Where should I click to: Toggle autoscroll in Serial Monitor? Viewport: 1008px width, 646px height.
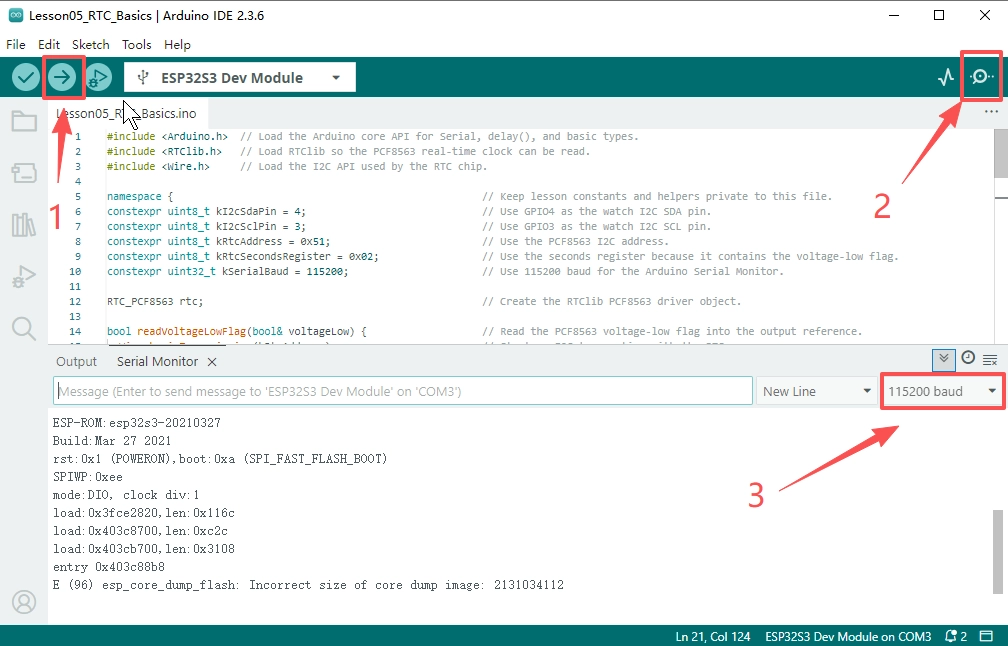tap(944, 359)
